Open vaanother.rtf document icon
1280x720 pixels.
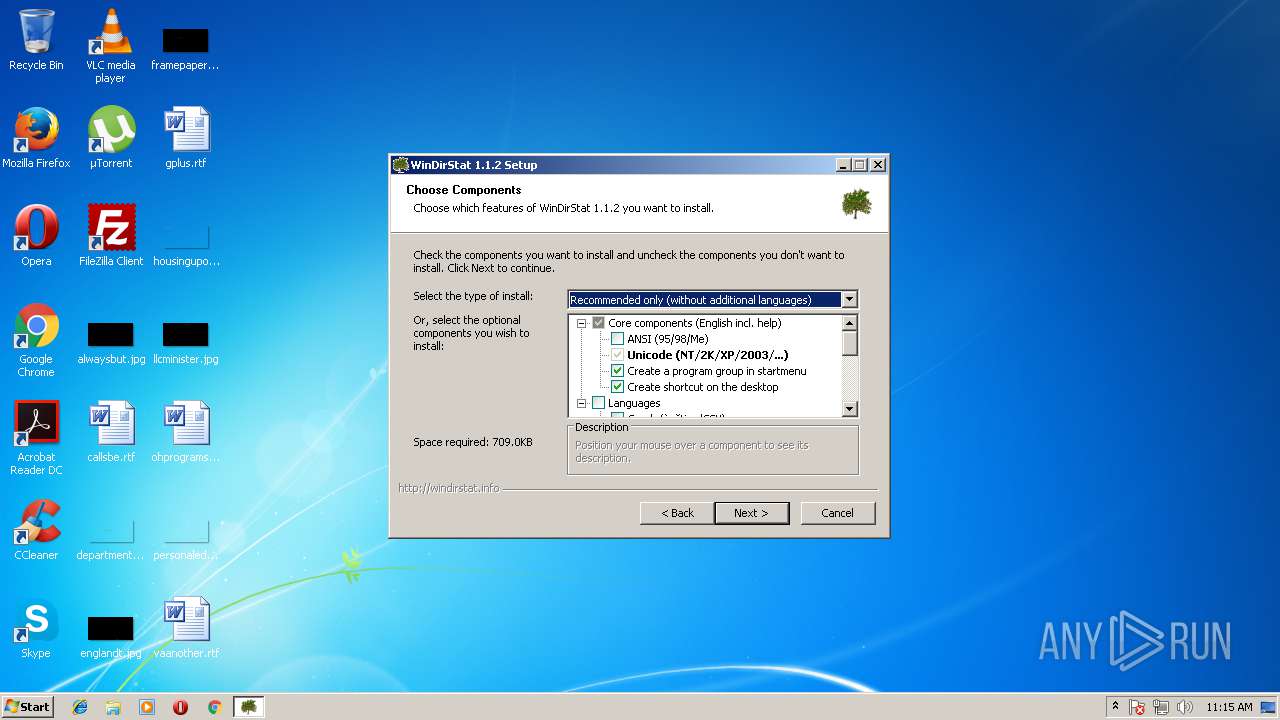186,628
